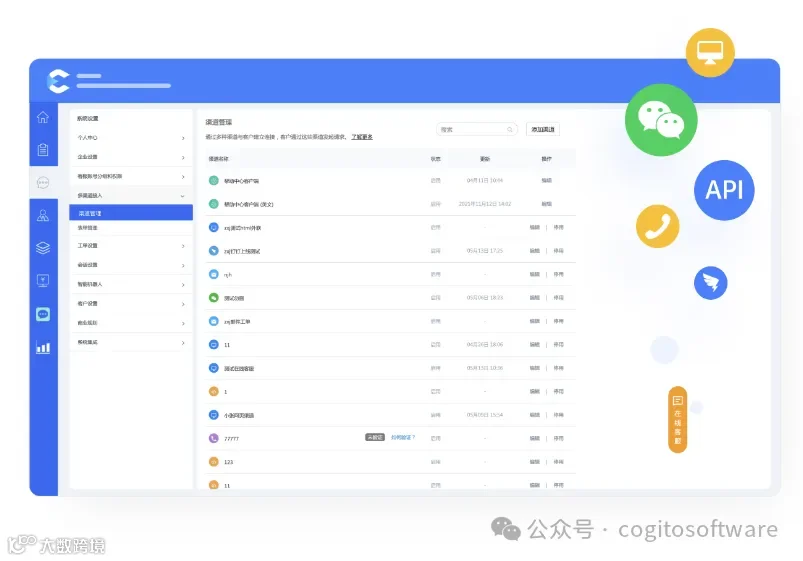Image resolution: width=803 pixels, height=561 pixels.
Task: Click the 添加渠道 button
Action: [x=543, y=130]
